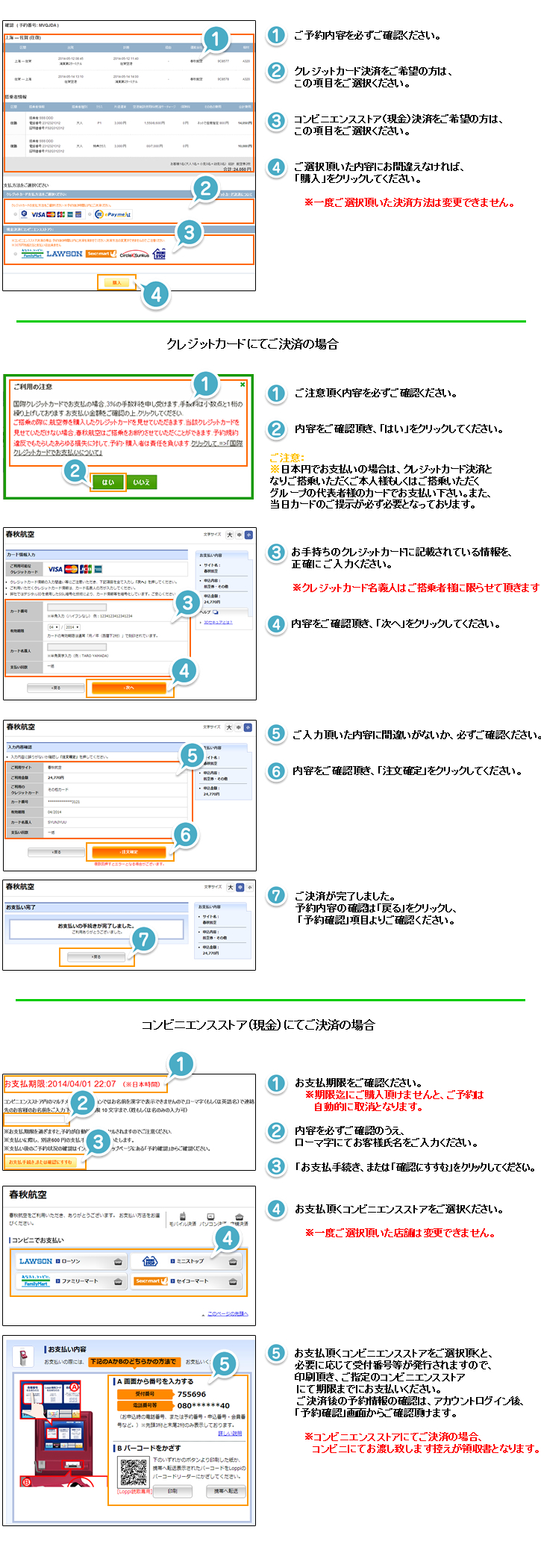Click the orange 注文確定 button
This screenshot has height=1568, width=541.
tap(129, 852)
